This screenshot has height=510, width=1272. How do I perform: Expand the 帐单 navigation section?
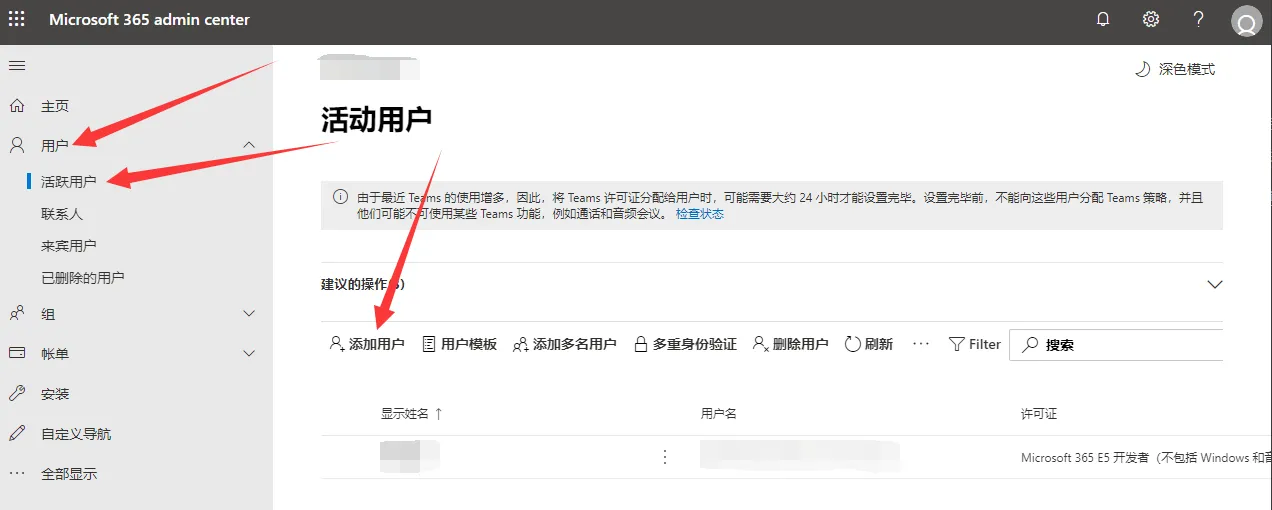(249, 353)
